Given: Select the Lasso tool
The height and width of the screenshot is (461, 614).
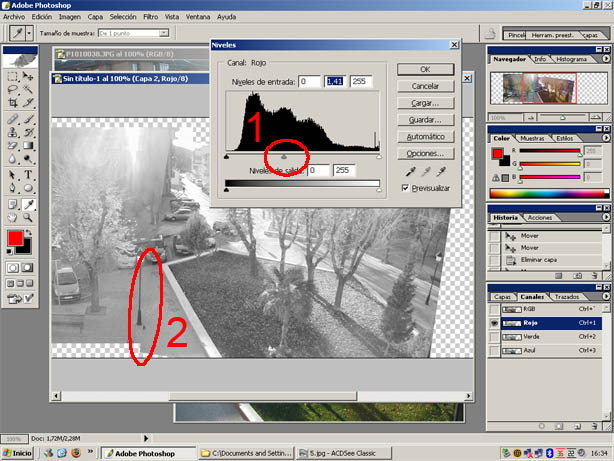Looking at the screenshot, I should [13, 90].
